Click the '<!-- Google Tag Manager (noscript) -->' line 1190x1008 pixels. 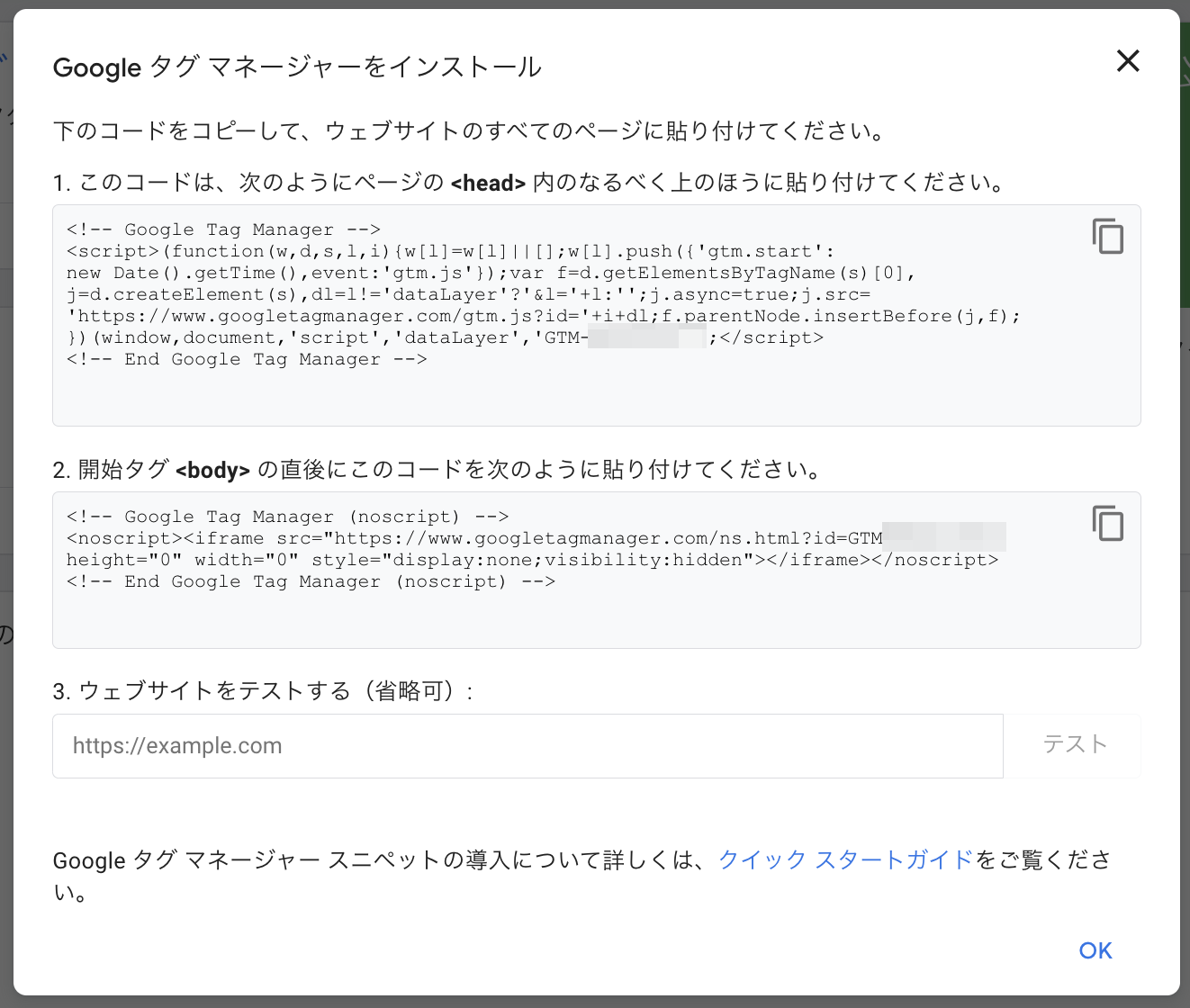coord(287,517)
